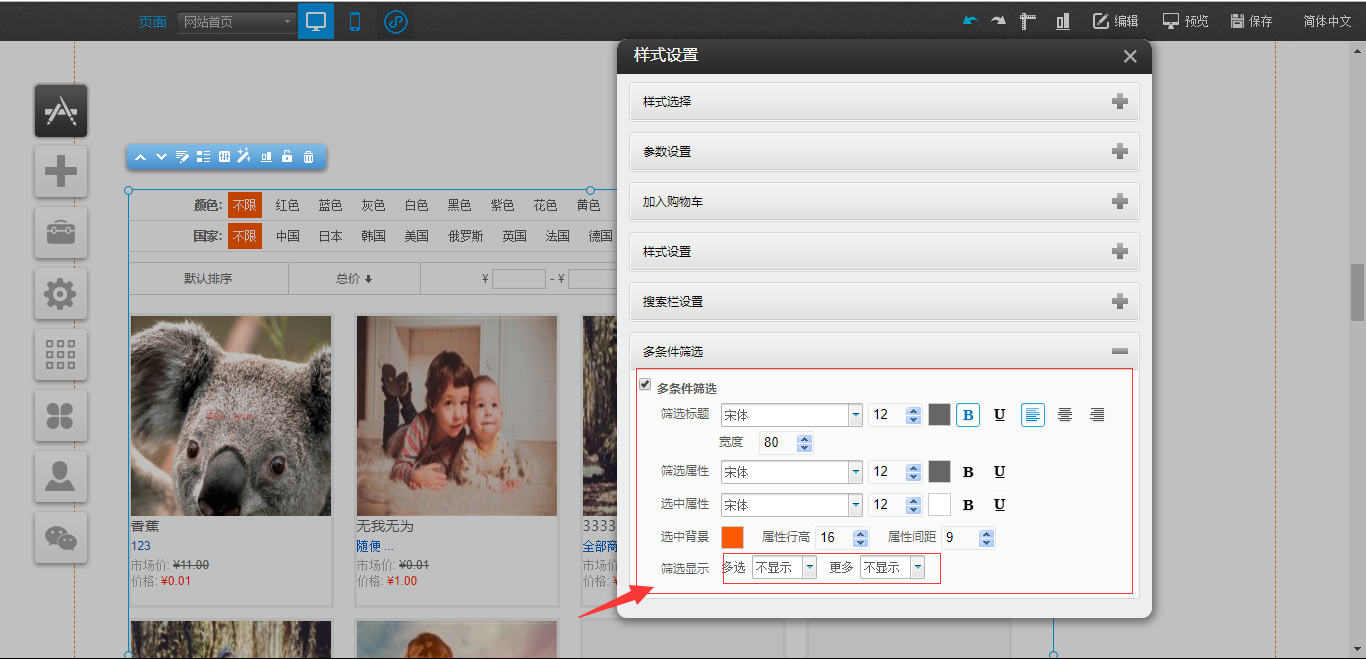Screen dimensions: 1366x659
Task: Toggle underline for 选中属性 row
Action: [999, 505]
